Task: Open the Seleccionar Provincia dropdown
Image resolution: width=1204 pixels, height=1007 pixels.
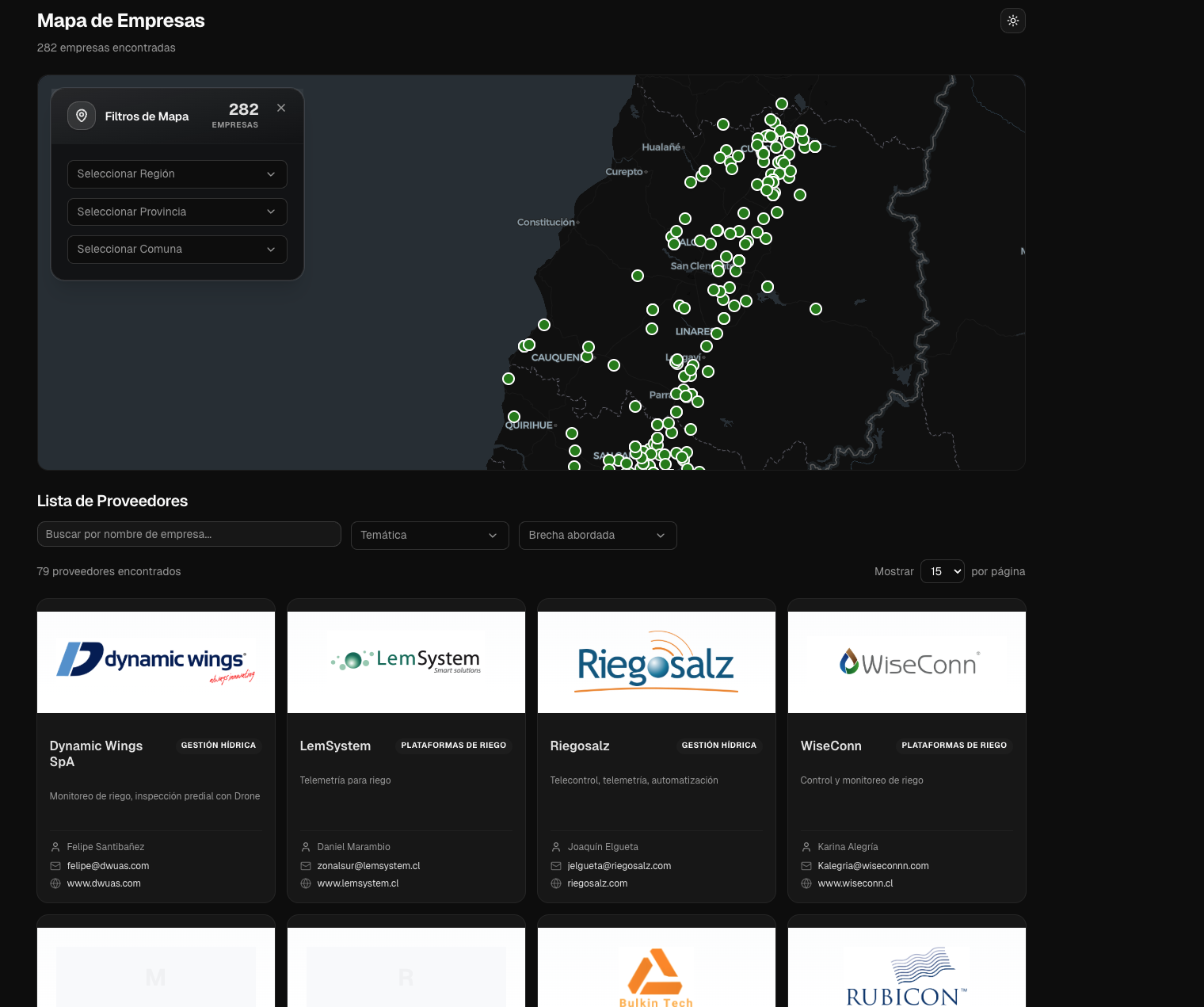Action: 177,212
